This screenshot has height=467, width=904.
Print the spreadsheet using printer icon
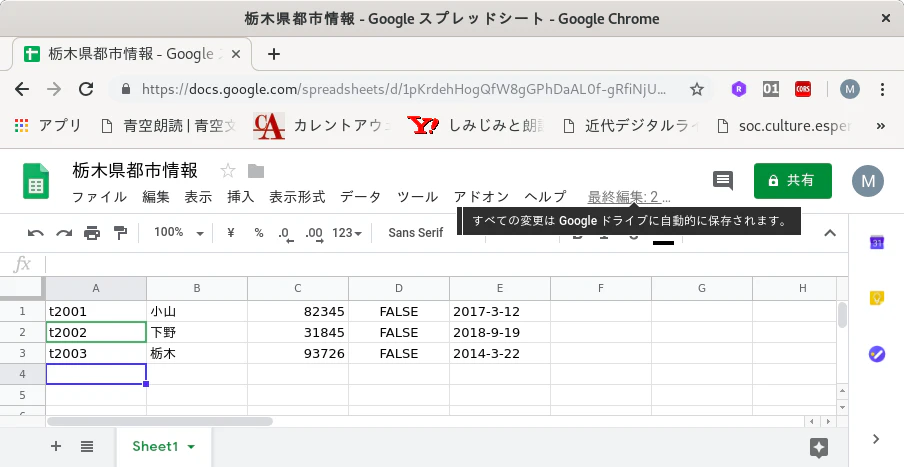(92, 233)
